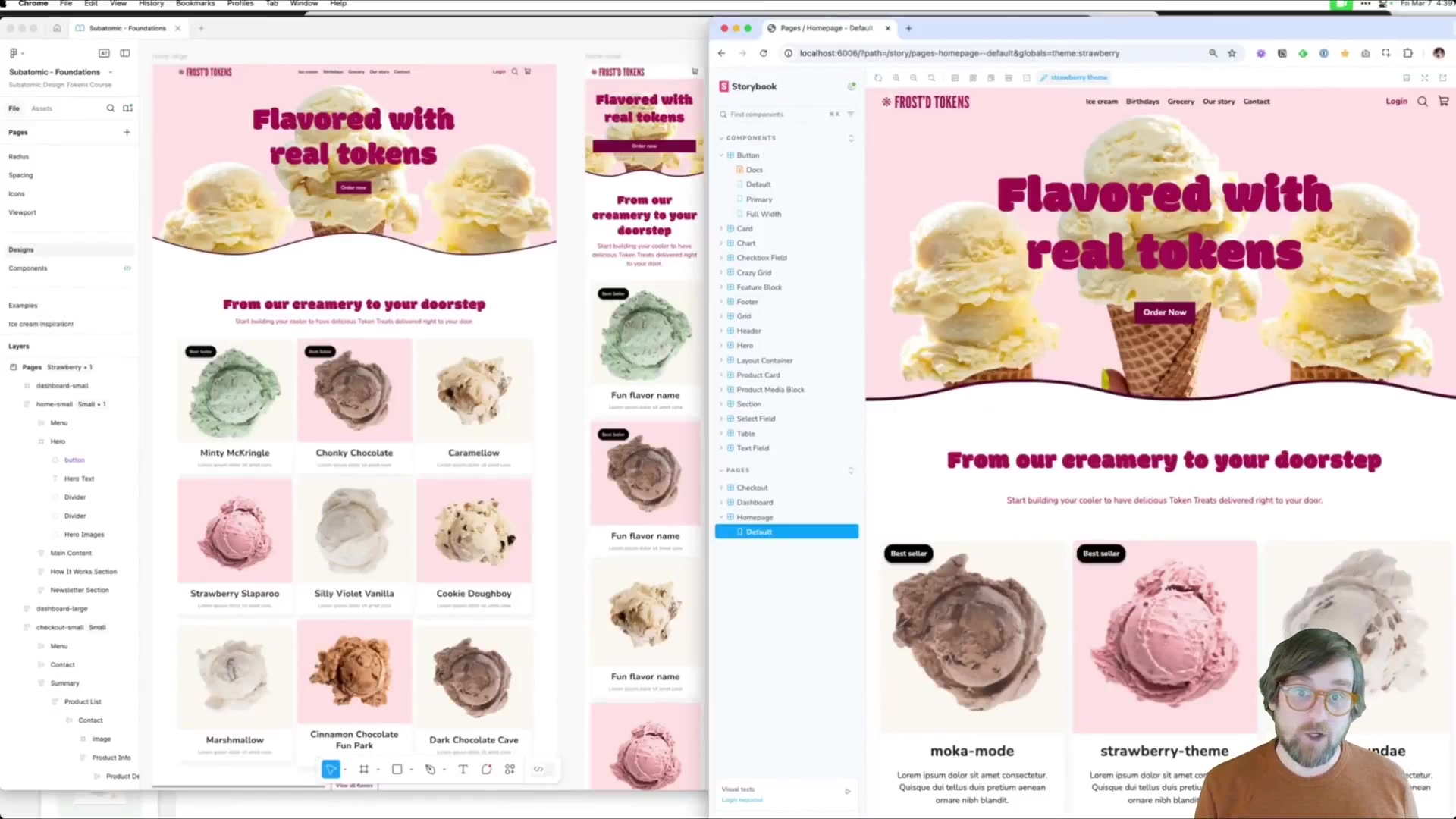
Task: Open the Chrome View menu
Action: click(x=118, y=4)
